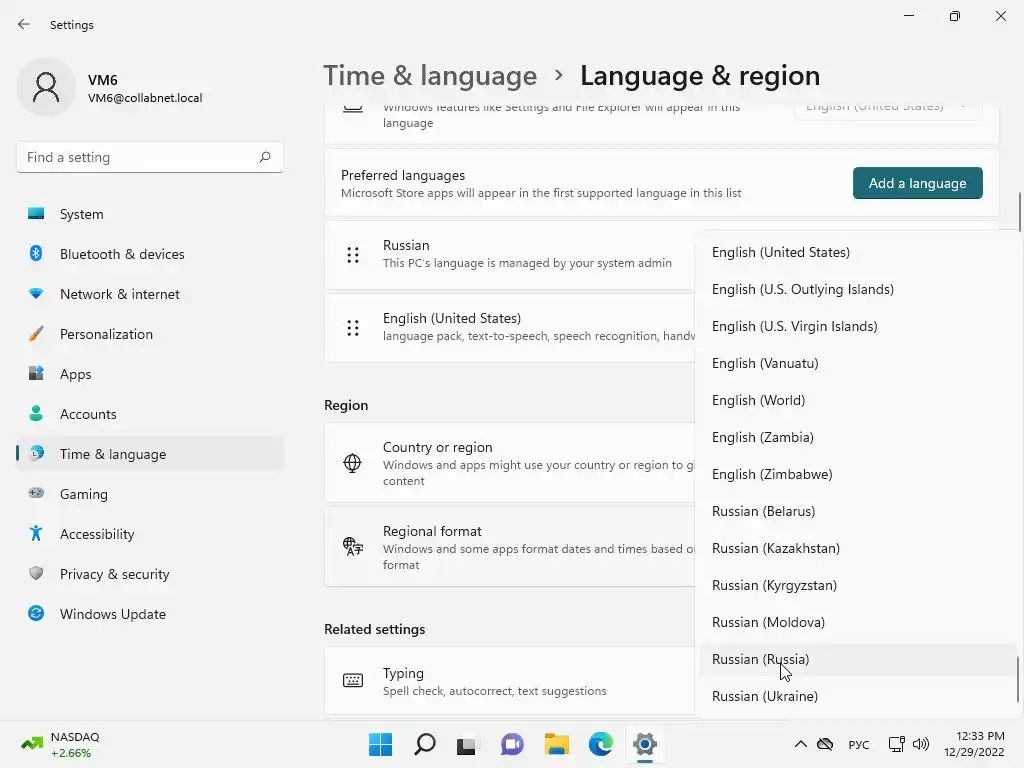
Task: Pick English (Zimbabwe) in the list
Action: point(856,474)
